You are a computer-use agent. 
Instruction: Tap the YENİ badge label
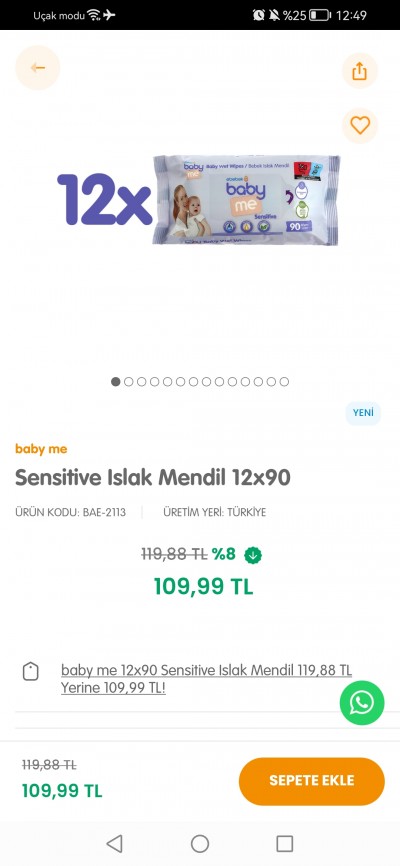(x=363, y=413)
